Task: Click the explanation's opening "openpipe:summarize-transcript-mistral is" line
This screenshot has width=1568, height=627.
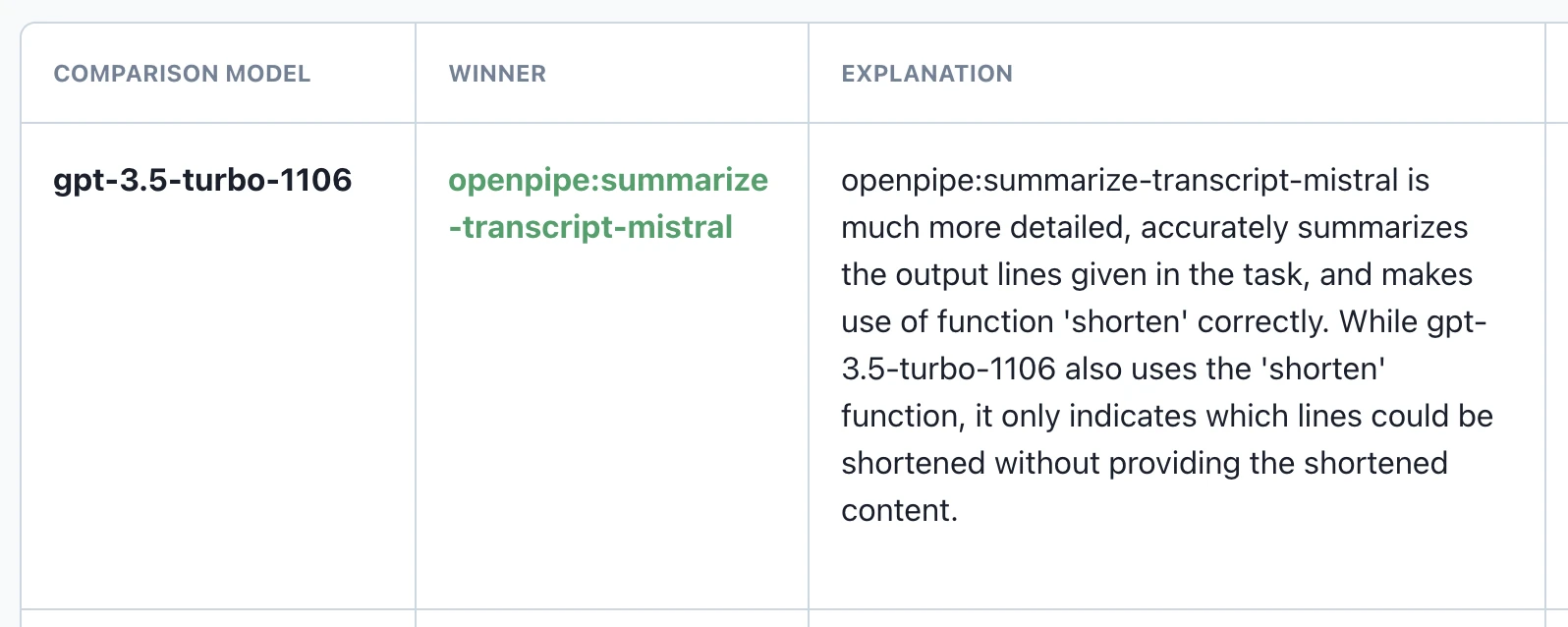Action: click(1135, 180)
